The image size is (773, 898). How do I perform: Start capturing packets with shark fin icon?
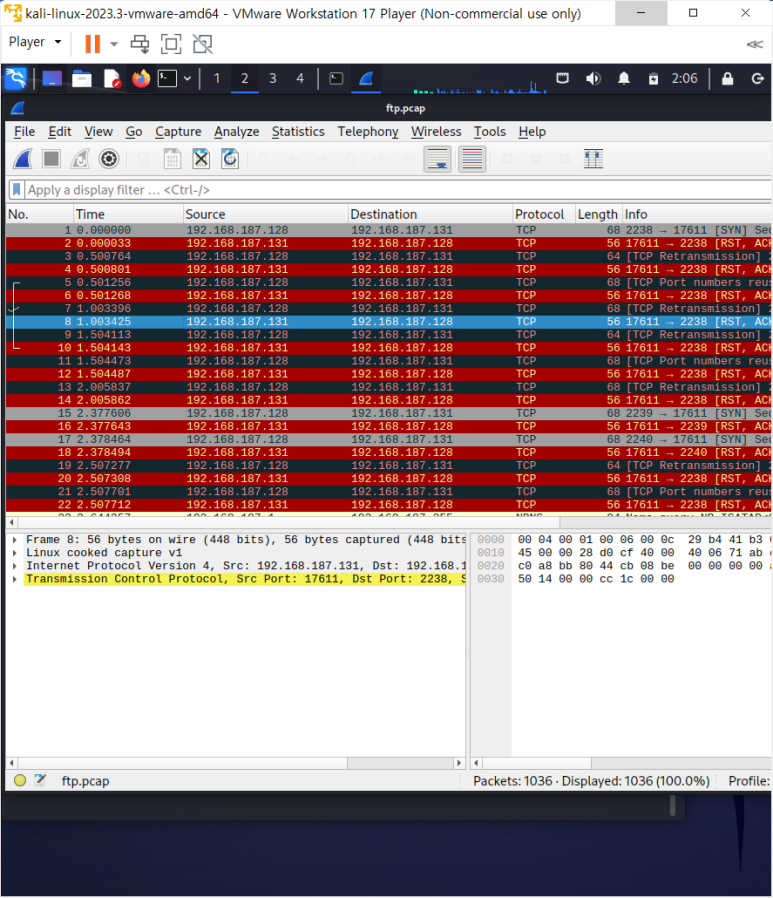point(23,159)
